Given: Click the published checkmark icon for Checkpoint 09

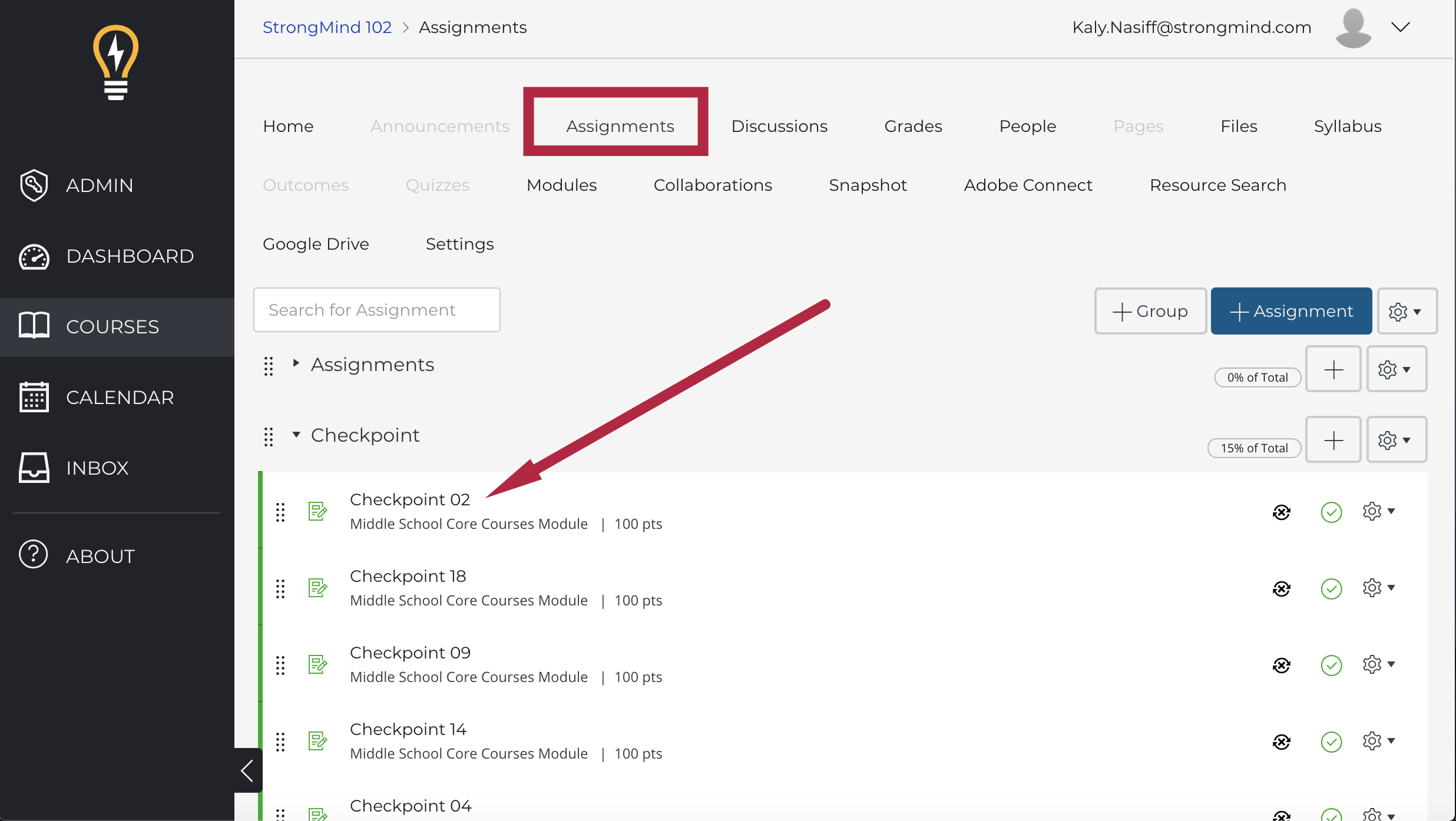Looking at the screenshot, I should pyautogui.click(x=1330, y=664).
